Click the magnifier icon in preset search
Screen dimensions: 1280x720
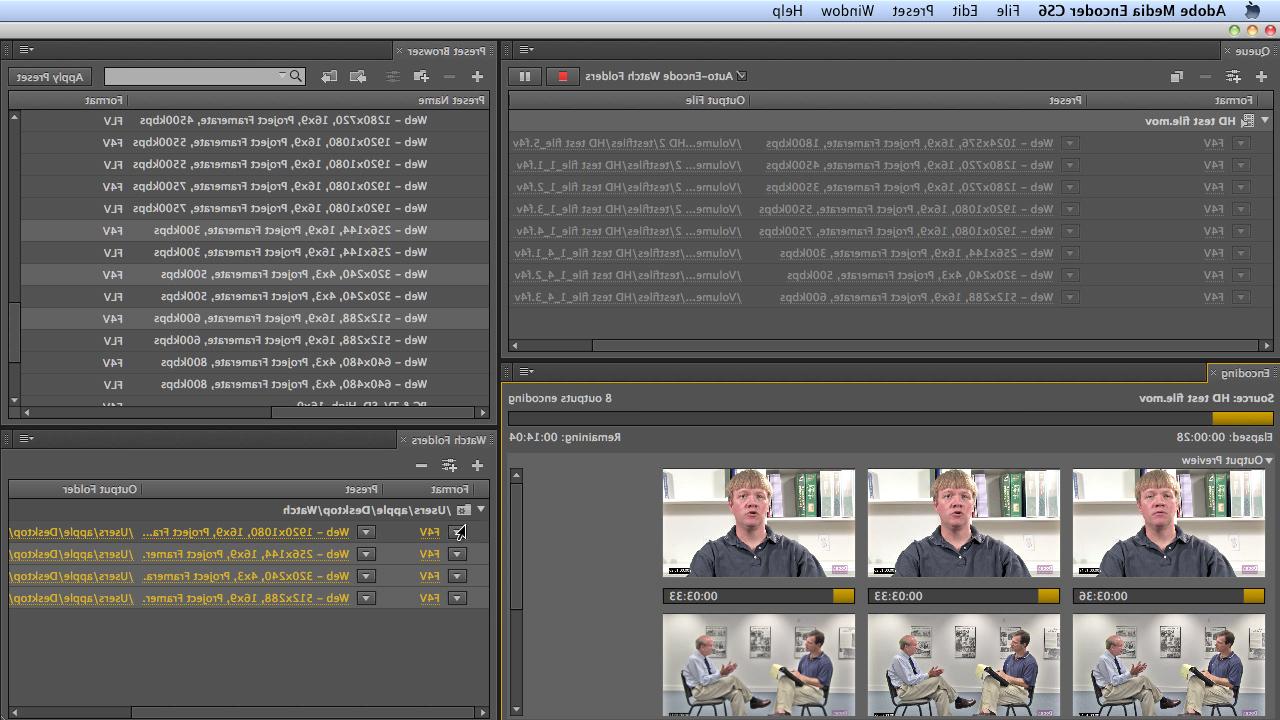click(x=295, y=76)
